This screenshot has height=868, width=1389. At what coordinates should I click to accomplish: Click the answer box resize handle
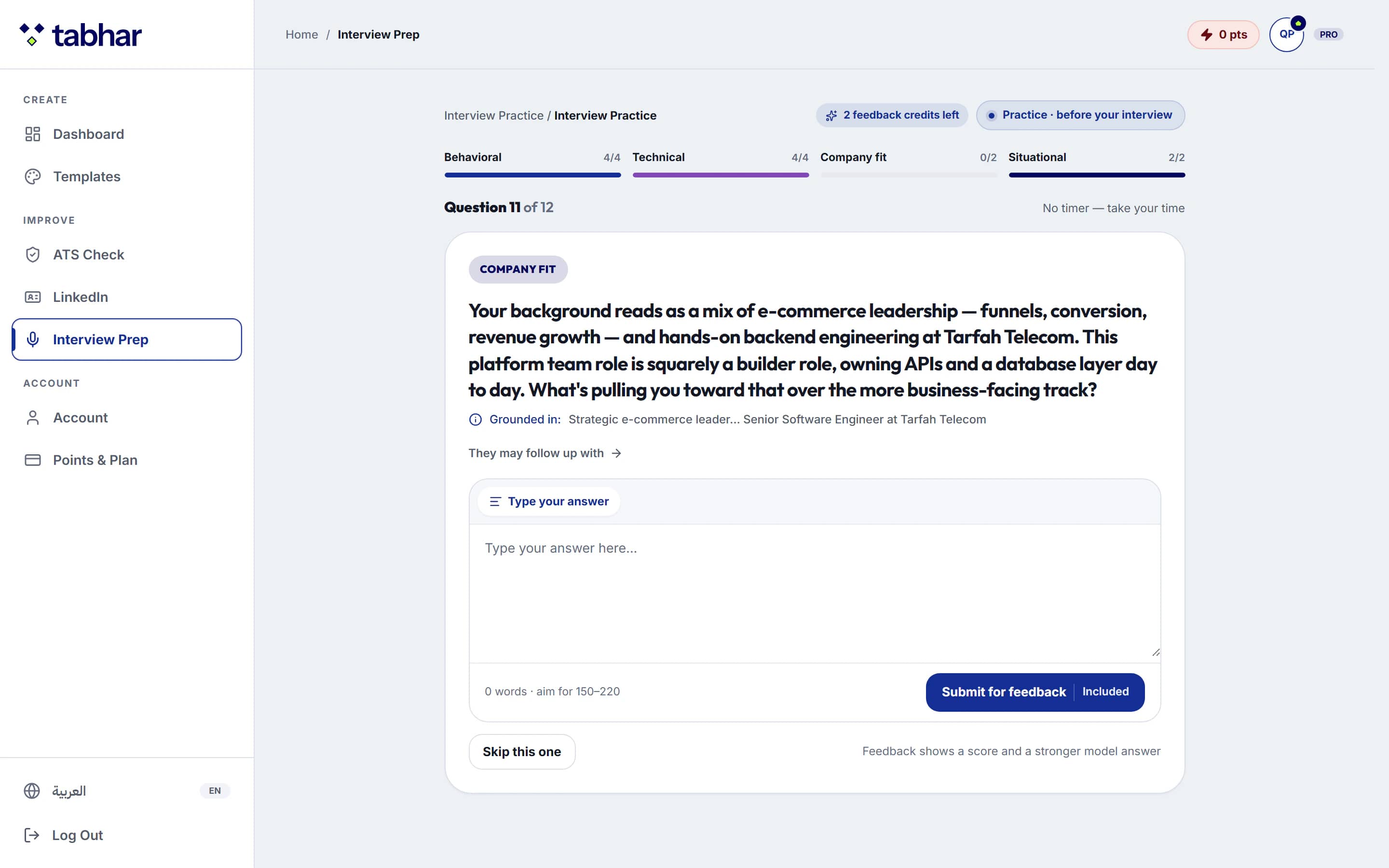pyautogui.click(x=1156, y=652)
